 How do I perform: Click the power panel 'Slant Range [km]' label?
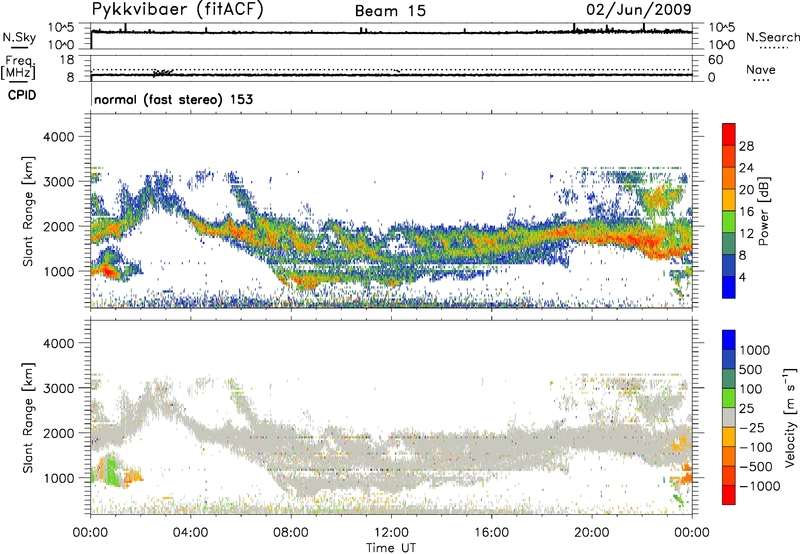(28, 211)
